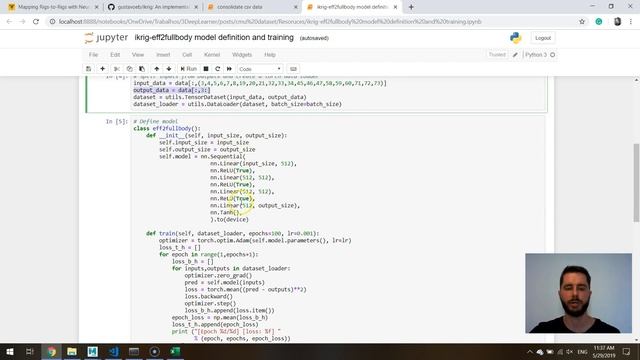
Task: Click the notebook vertical scrollbar
Action: point(636,182)
